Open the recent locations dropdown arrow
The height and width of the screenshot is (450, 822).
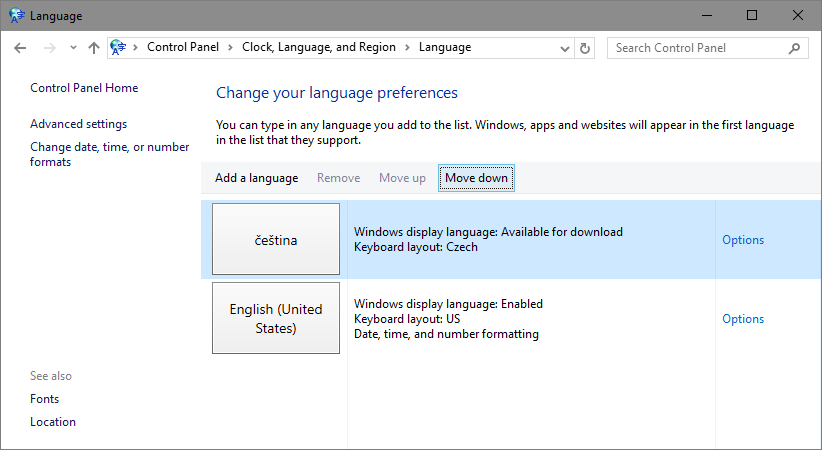73,48
